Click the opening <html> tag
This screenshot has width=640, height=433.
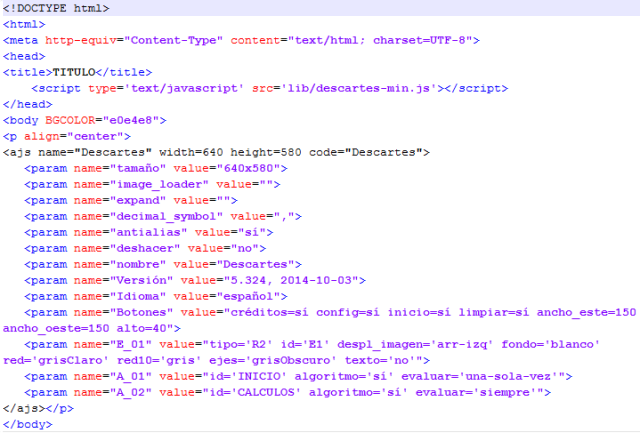(24, 24)
